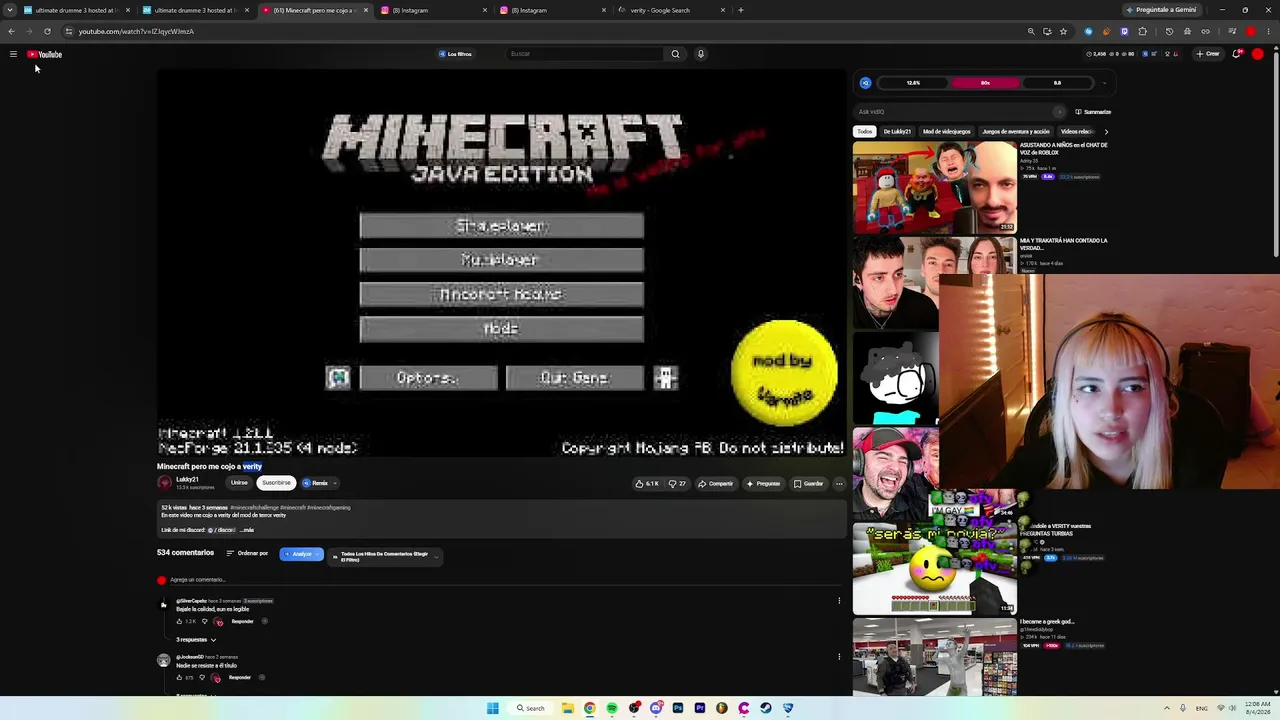Reply to the 'Bajale la calidad' comment

tap(243, 621)
